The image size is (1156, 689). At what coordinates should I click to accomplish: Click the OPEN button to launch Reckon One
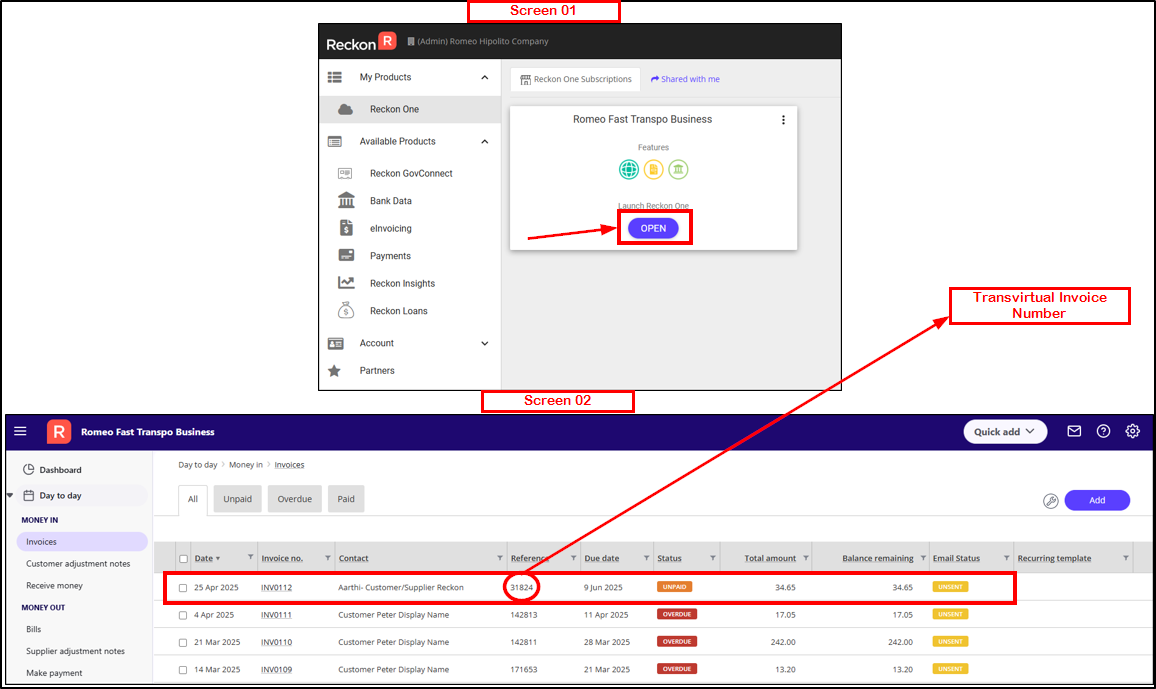tap(653, 228)
